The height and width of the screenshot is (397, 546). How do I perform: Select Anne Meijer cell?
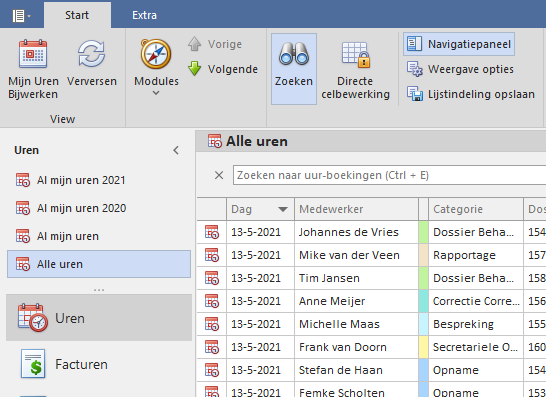click(x=357, y=301)
